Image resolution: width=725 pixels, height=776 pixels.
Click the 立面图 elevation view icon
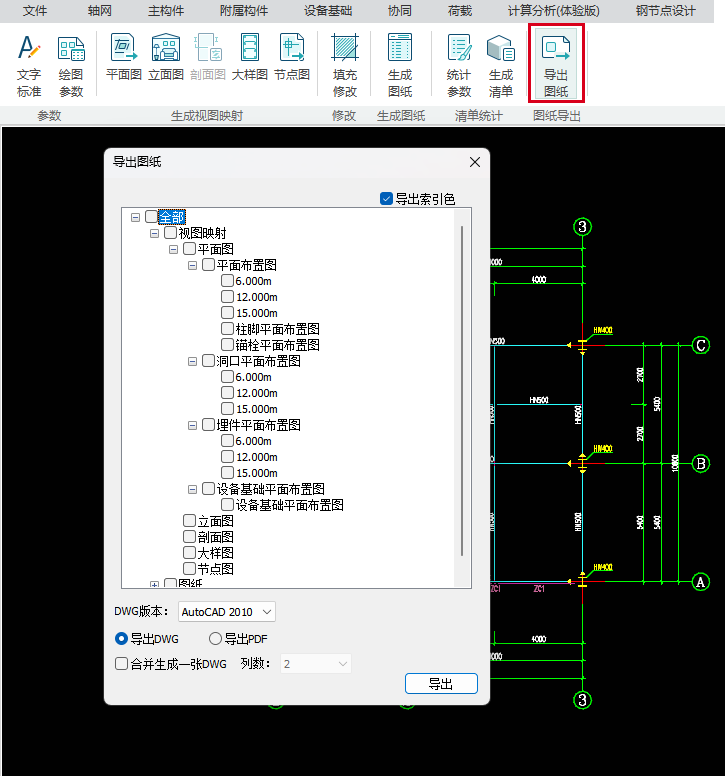tap(165, 58)
